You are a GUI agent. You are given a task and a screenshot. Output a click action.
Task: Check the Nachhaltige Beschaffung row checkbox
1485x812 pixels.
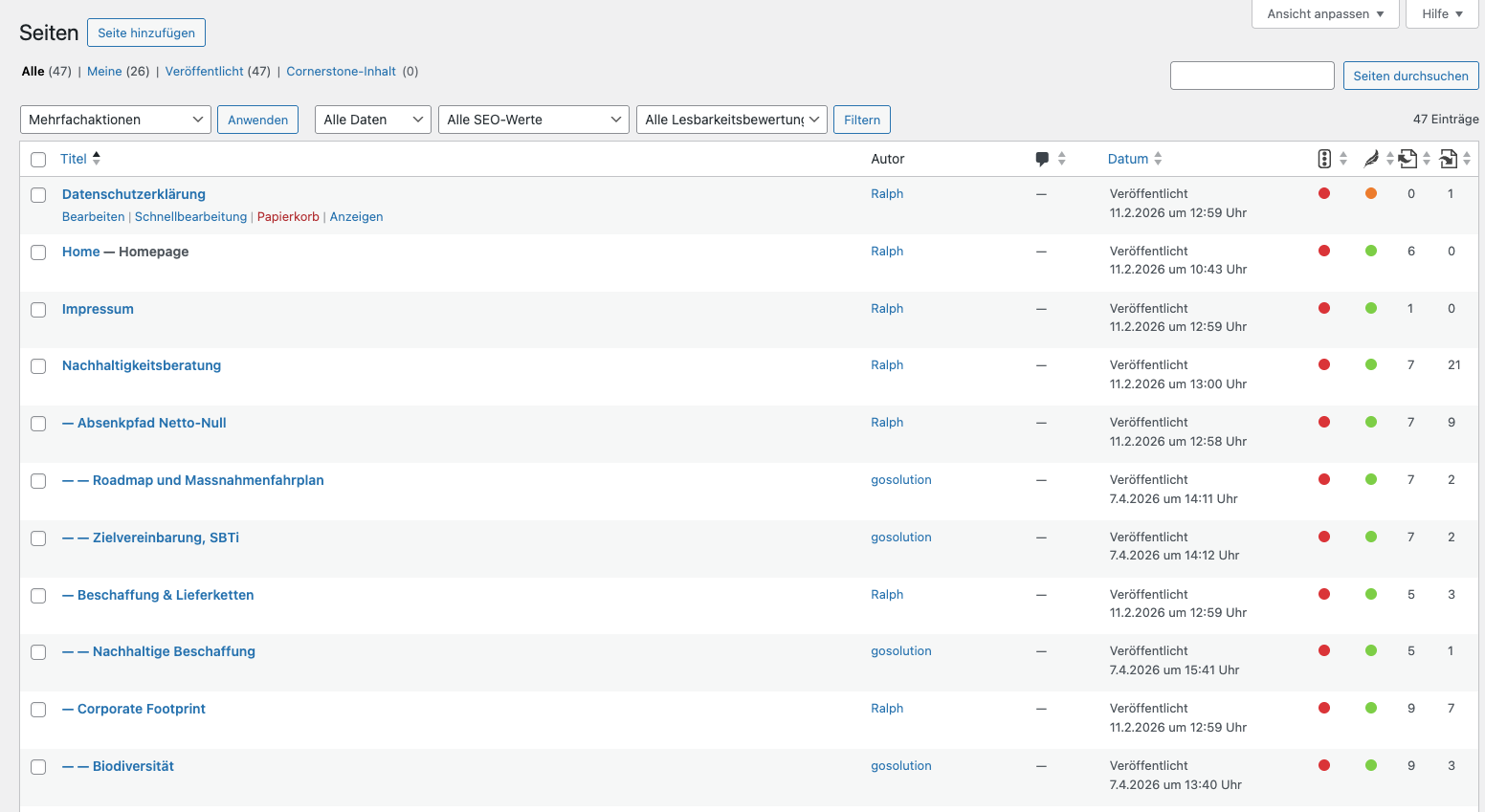38,652
